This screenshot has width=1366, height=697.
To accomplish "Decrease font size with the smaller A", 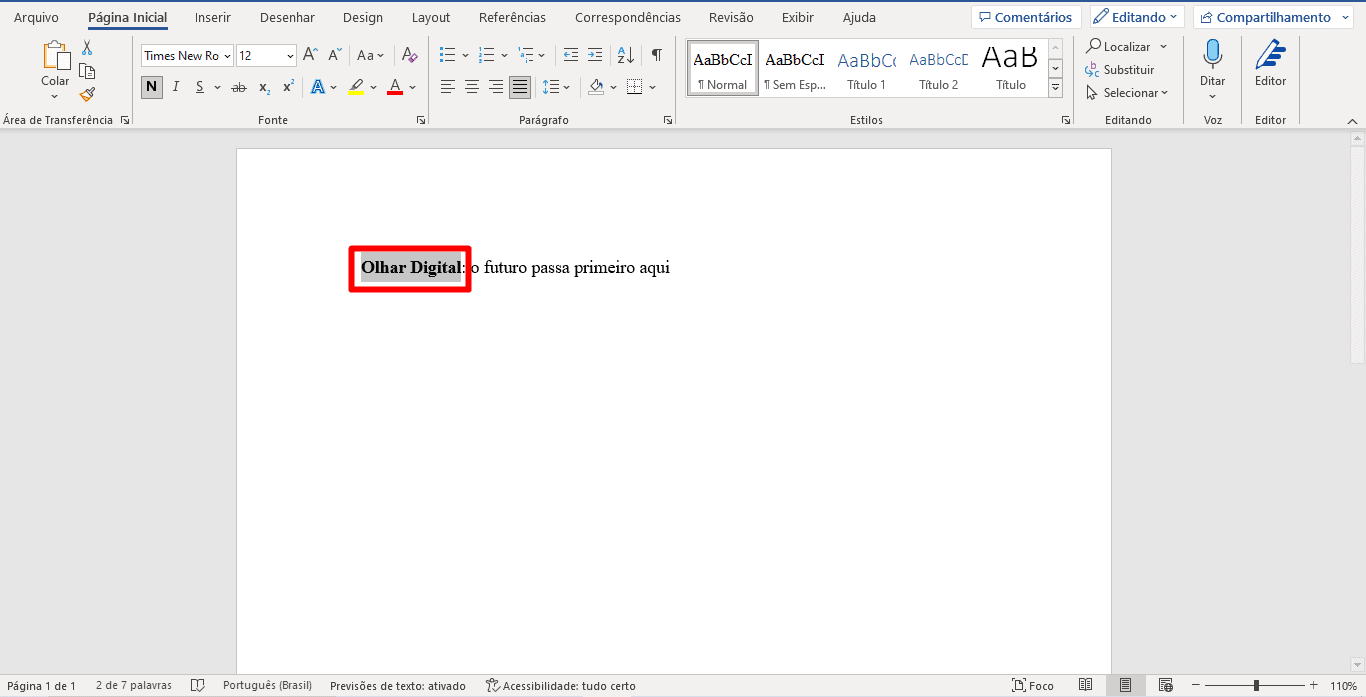I will 335,55.
